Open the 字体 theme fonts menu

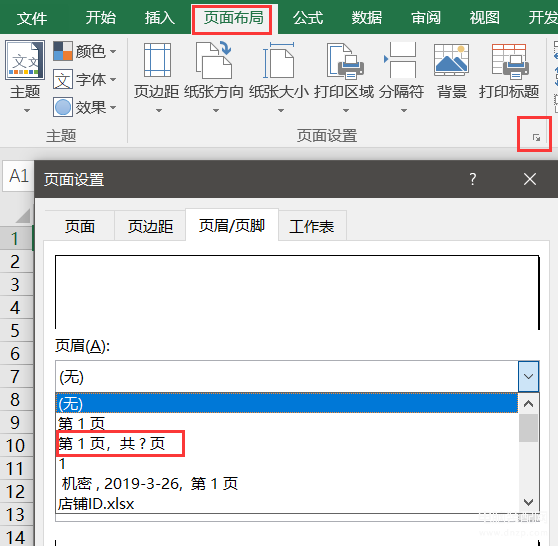tap(85, 79)
